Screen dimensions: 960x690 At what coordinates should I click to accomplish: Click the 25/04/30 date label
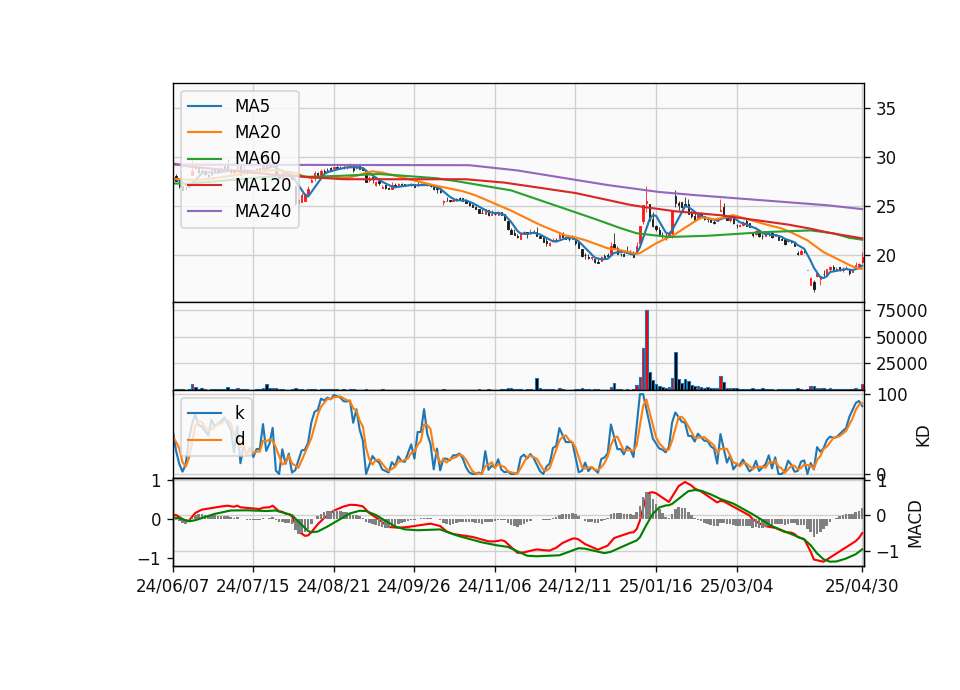(x=862, y=586)
